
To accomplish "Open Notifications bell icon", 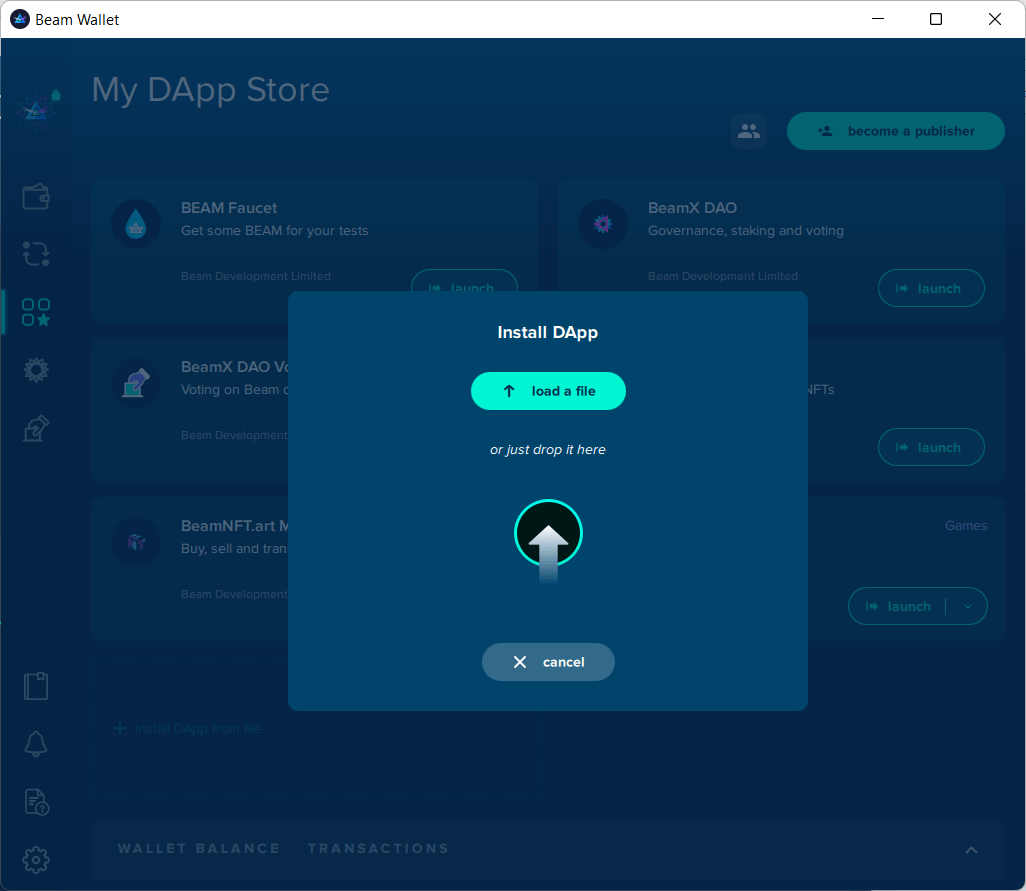I will tap(36, 743).
